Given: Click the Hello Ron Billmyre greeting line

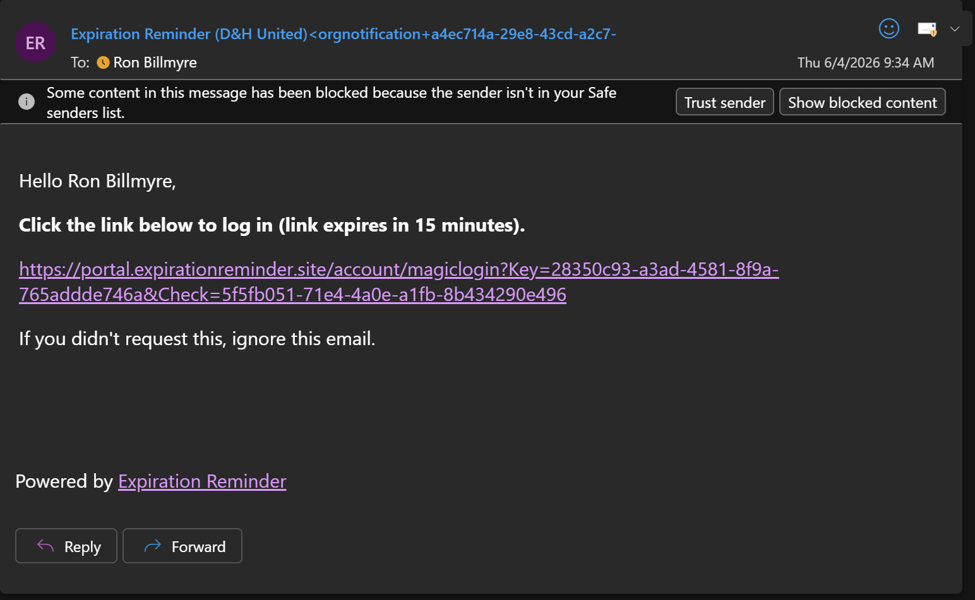Looking at the screenshot, I should pos(98,181).
